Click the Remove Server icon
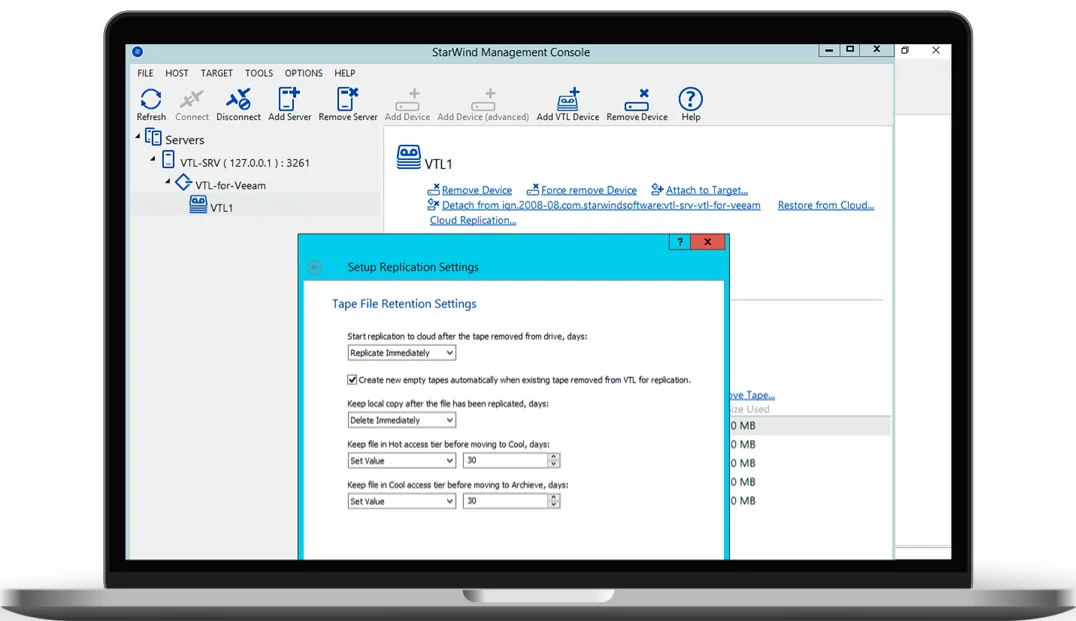Viewport: 1076px width, 621px height. click(x=347, y=99)
